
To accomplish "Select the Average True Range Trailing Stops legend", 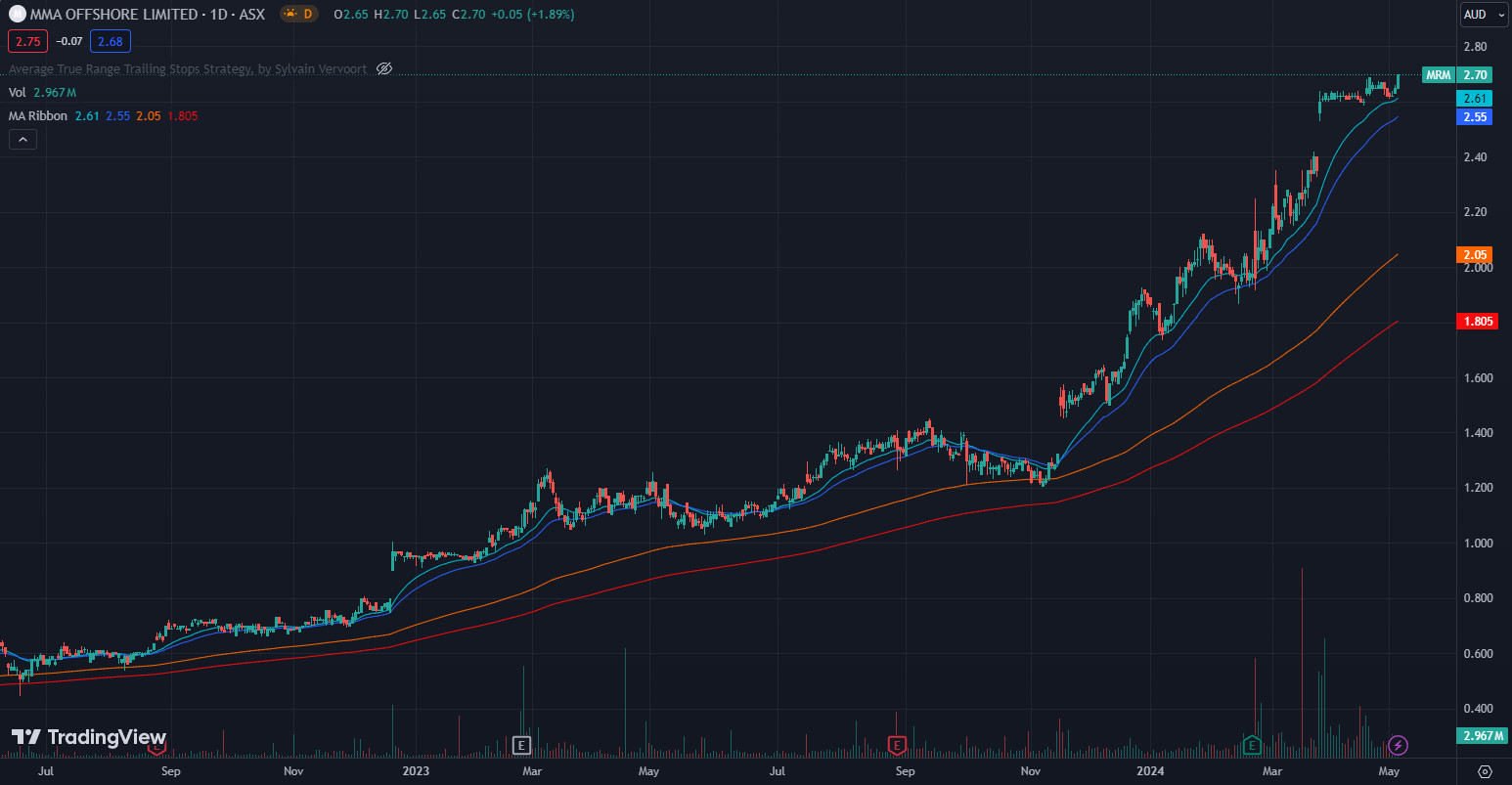I will click(188, 68).
